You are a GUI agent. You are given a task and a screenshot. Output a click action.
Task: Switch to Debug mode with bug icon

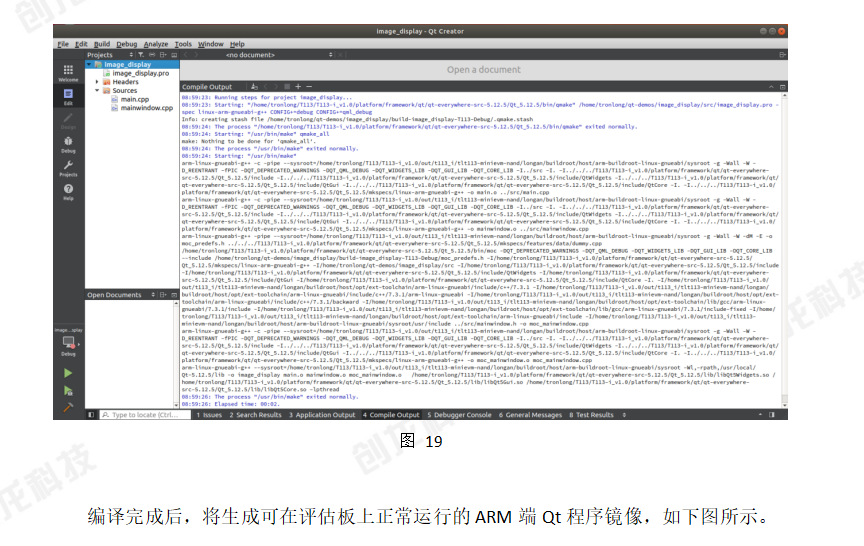[x=68, y=144]
